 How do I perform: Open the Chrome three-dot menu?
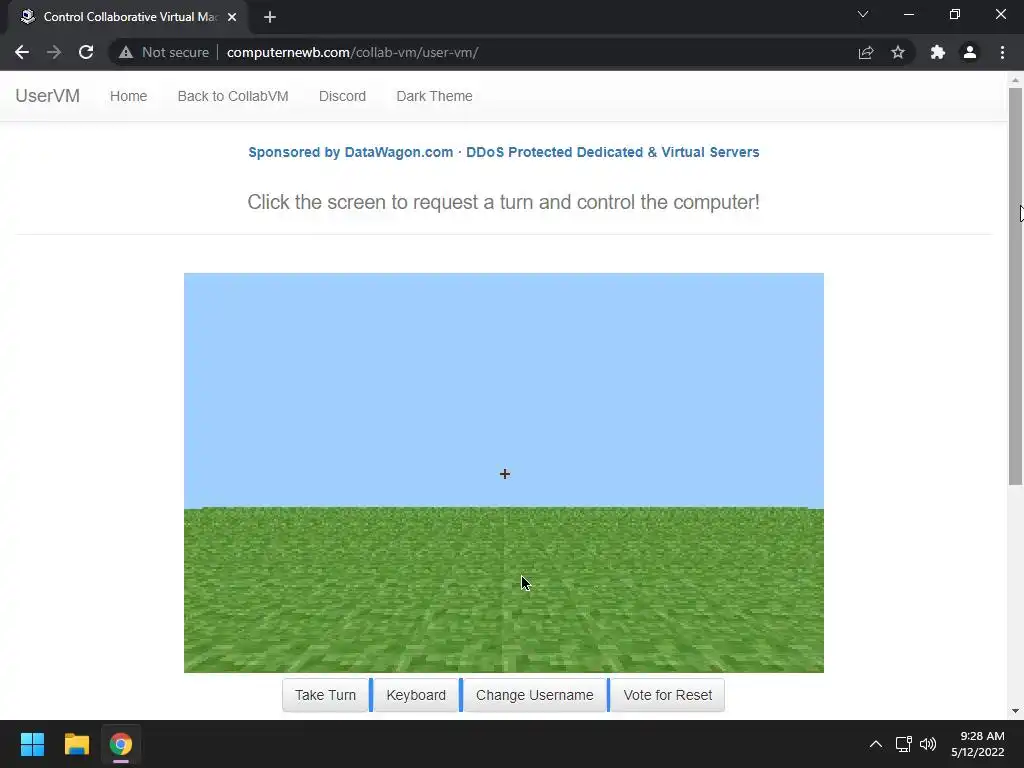click(1002, 52)
